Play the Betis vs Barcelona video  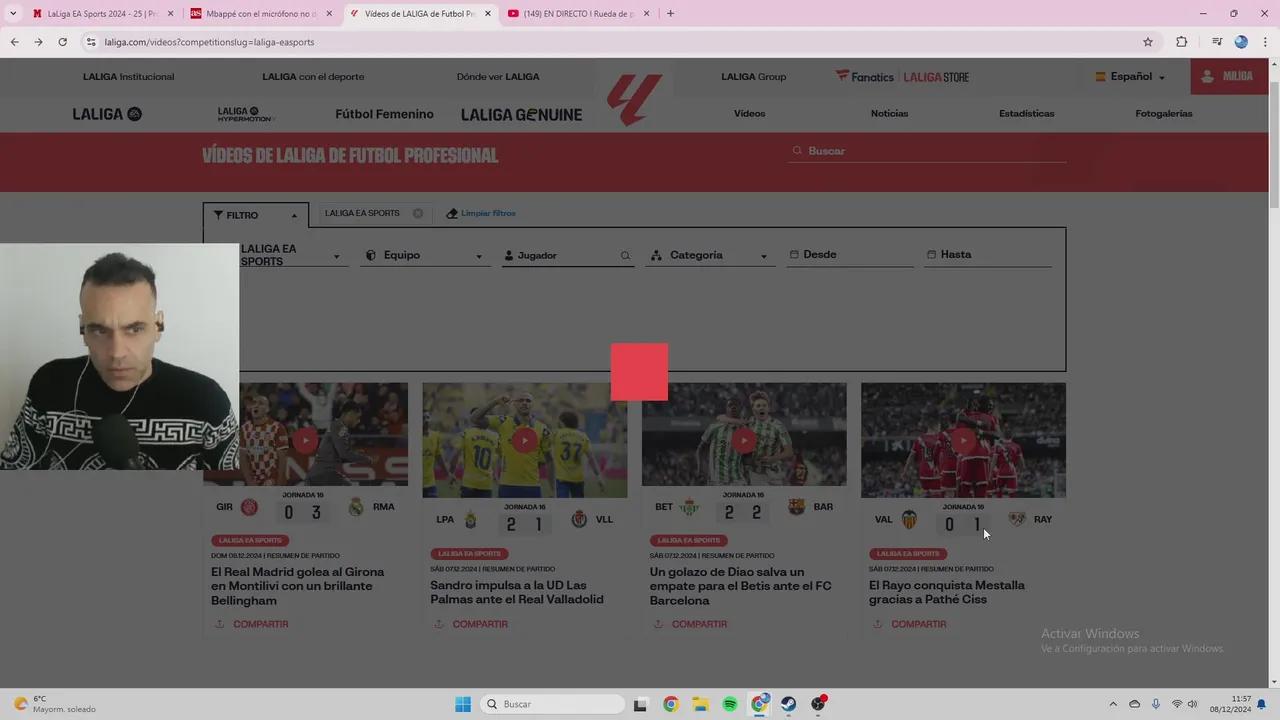click(x=744, y=440)
